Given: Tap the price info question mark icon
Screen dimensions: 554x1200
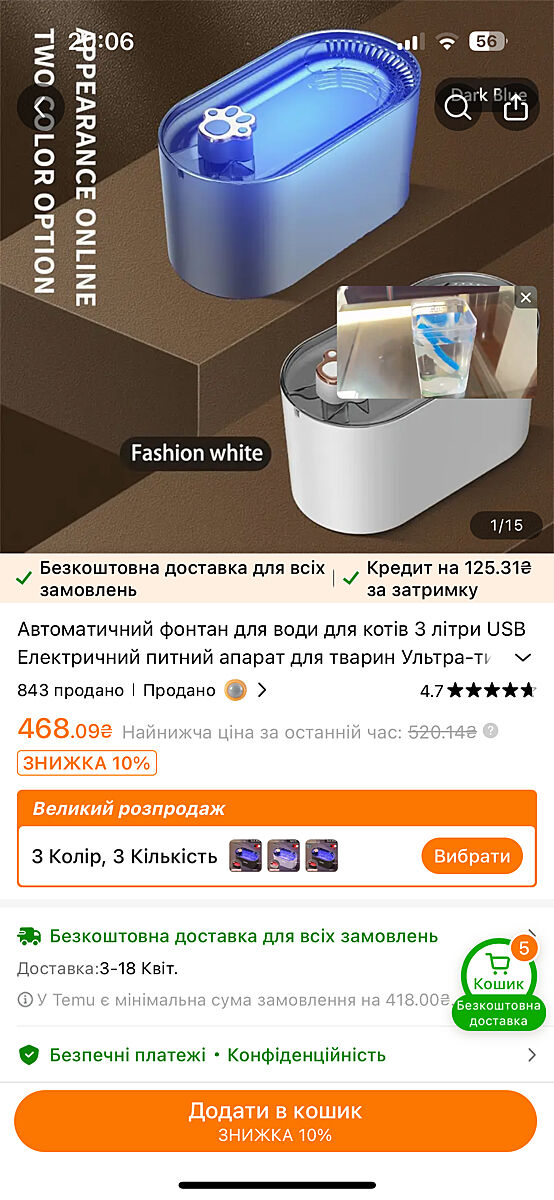Looking at the screenshot, I should (490, 731).
